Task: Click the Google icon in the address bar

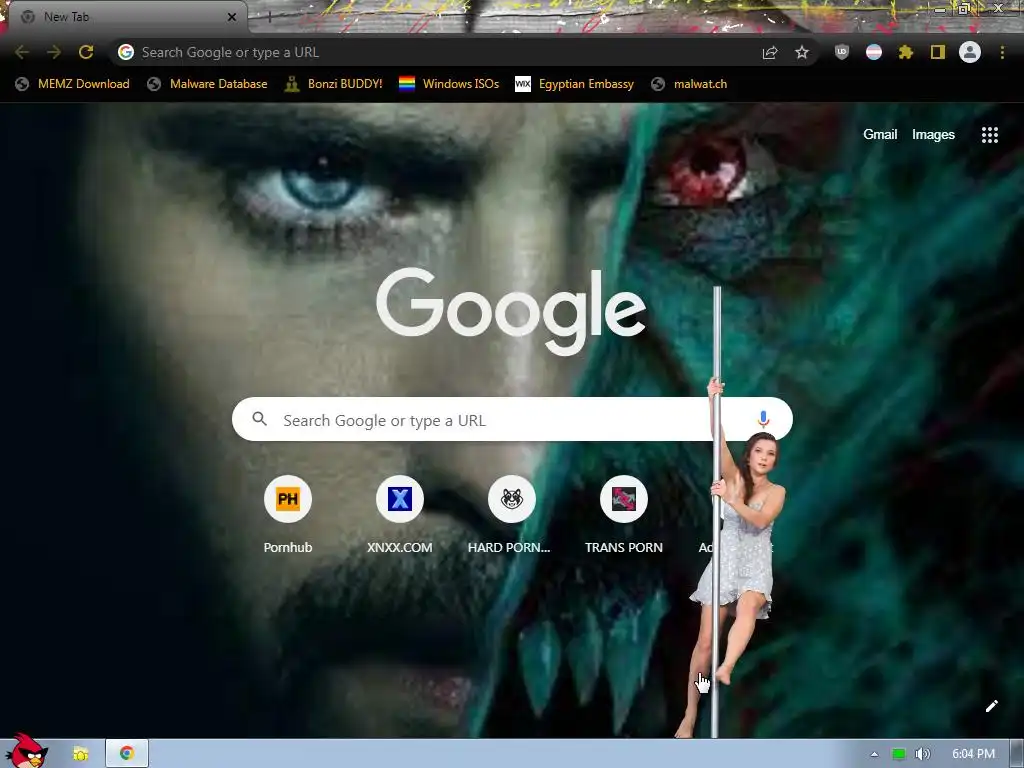Action: (x=126, y=52)
